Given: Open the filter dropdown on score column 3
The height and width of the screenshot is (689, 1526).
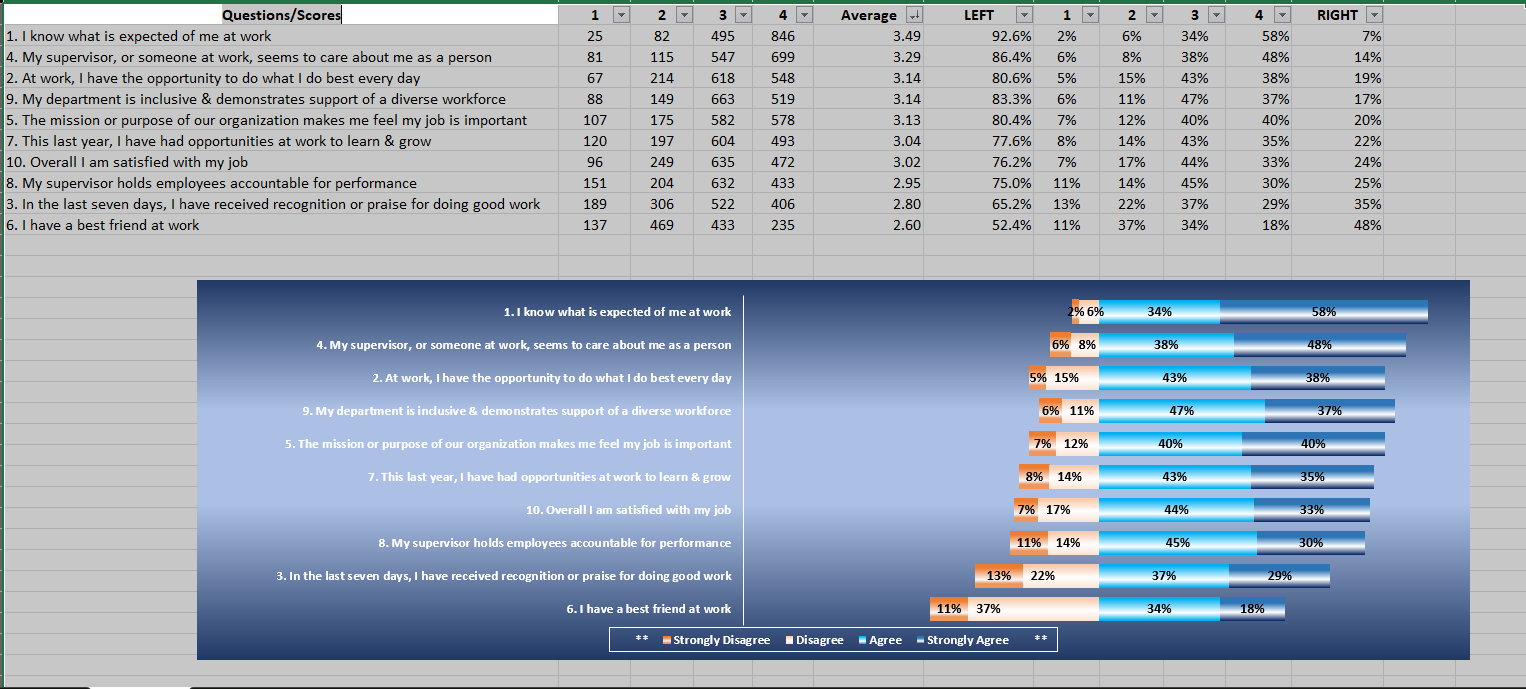Looking at the screenshot, I should (x=742, y=15).
